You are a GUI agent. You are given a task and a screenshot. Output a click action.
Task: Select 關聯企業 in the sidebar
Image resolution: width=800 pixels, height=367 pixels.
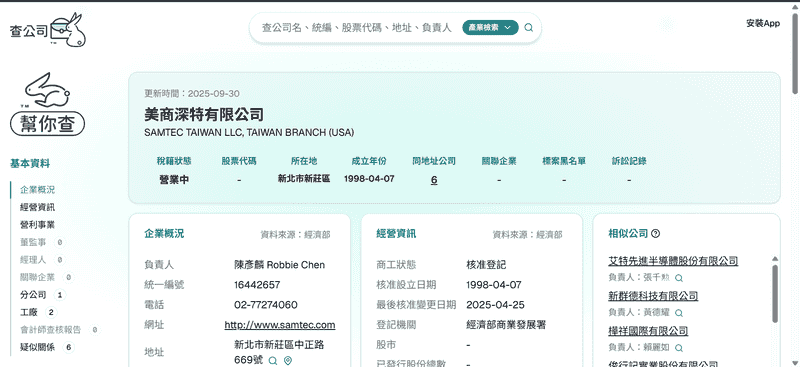pyautogui.click(x=38, y=277)
